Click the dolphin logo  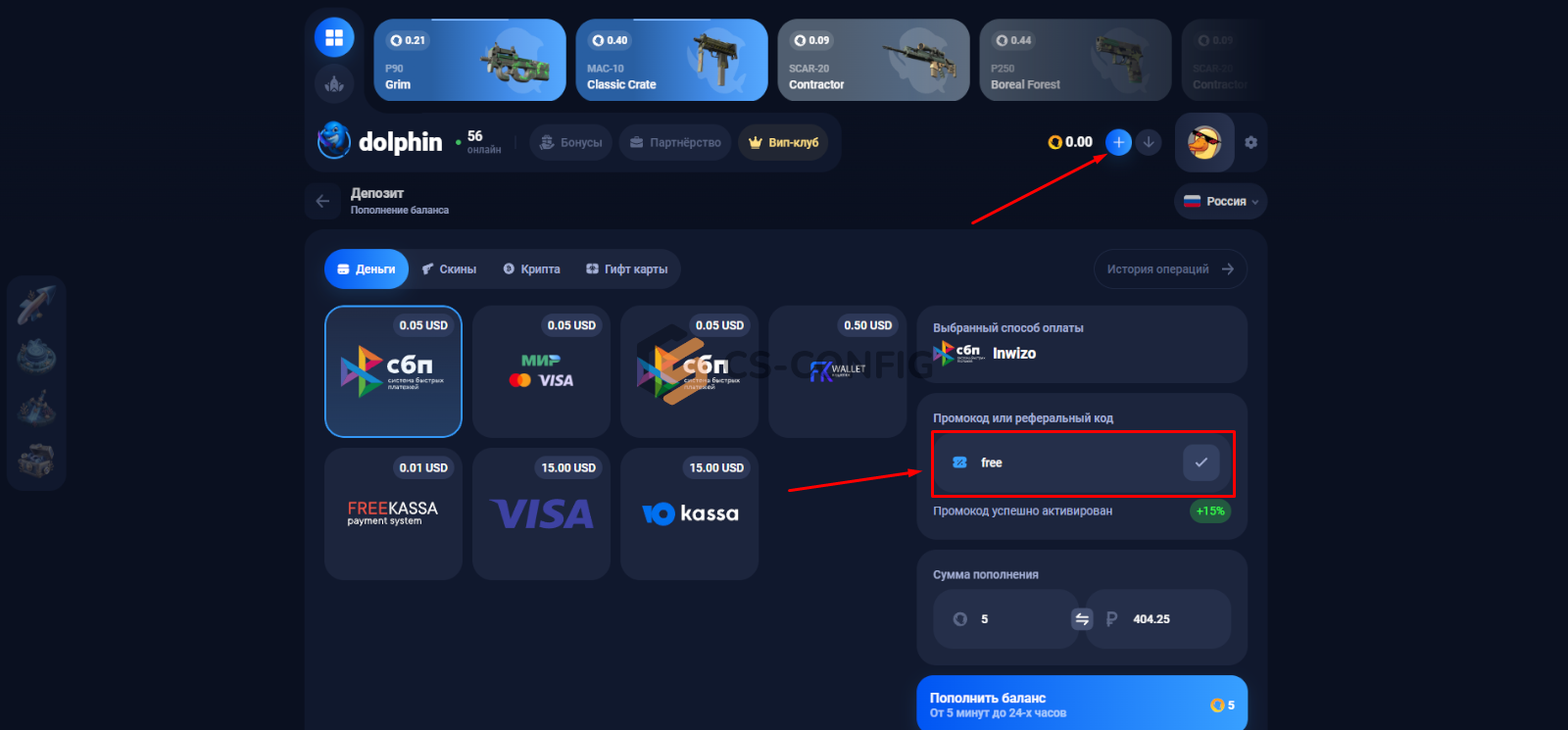click(380, 142)
